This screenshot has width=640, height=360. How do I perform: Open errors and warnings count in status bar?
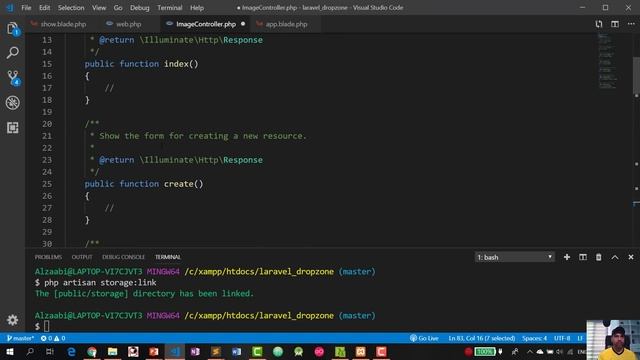click(53, 338)
